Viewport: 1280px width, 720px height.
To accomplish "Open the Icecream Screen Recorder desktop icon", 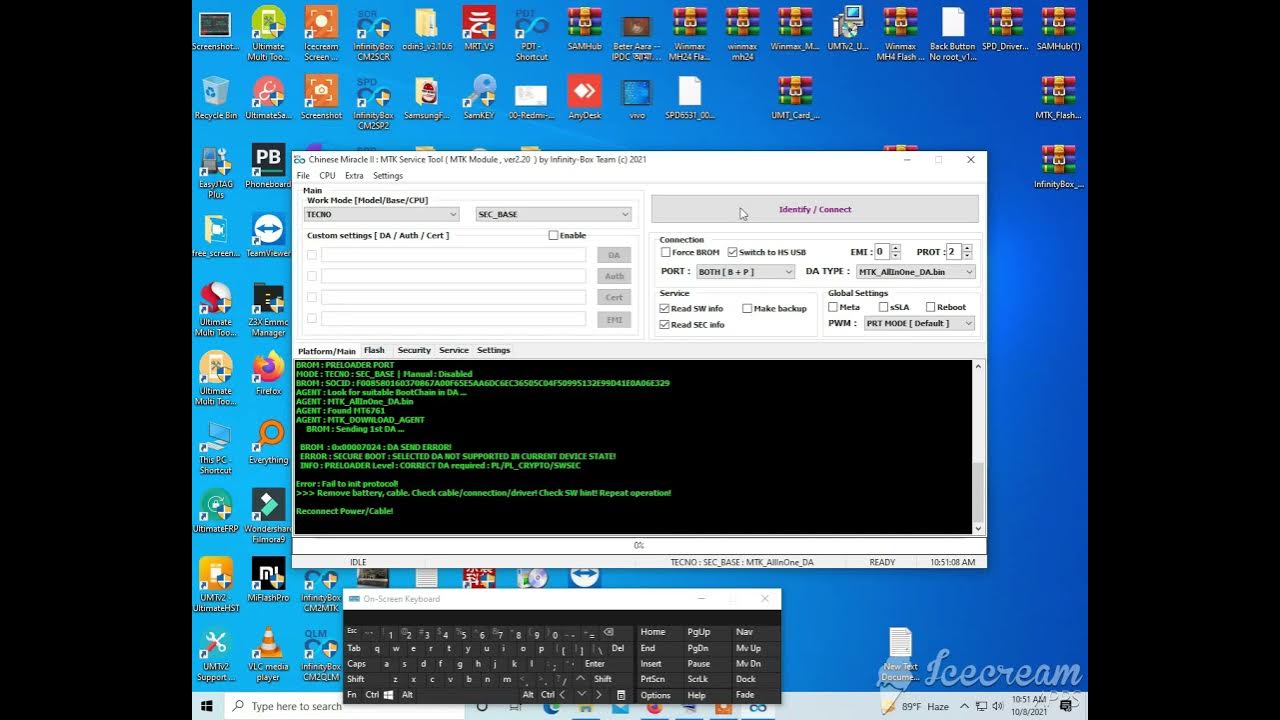I will (321, 32).
